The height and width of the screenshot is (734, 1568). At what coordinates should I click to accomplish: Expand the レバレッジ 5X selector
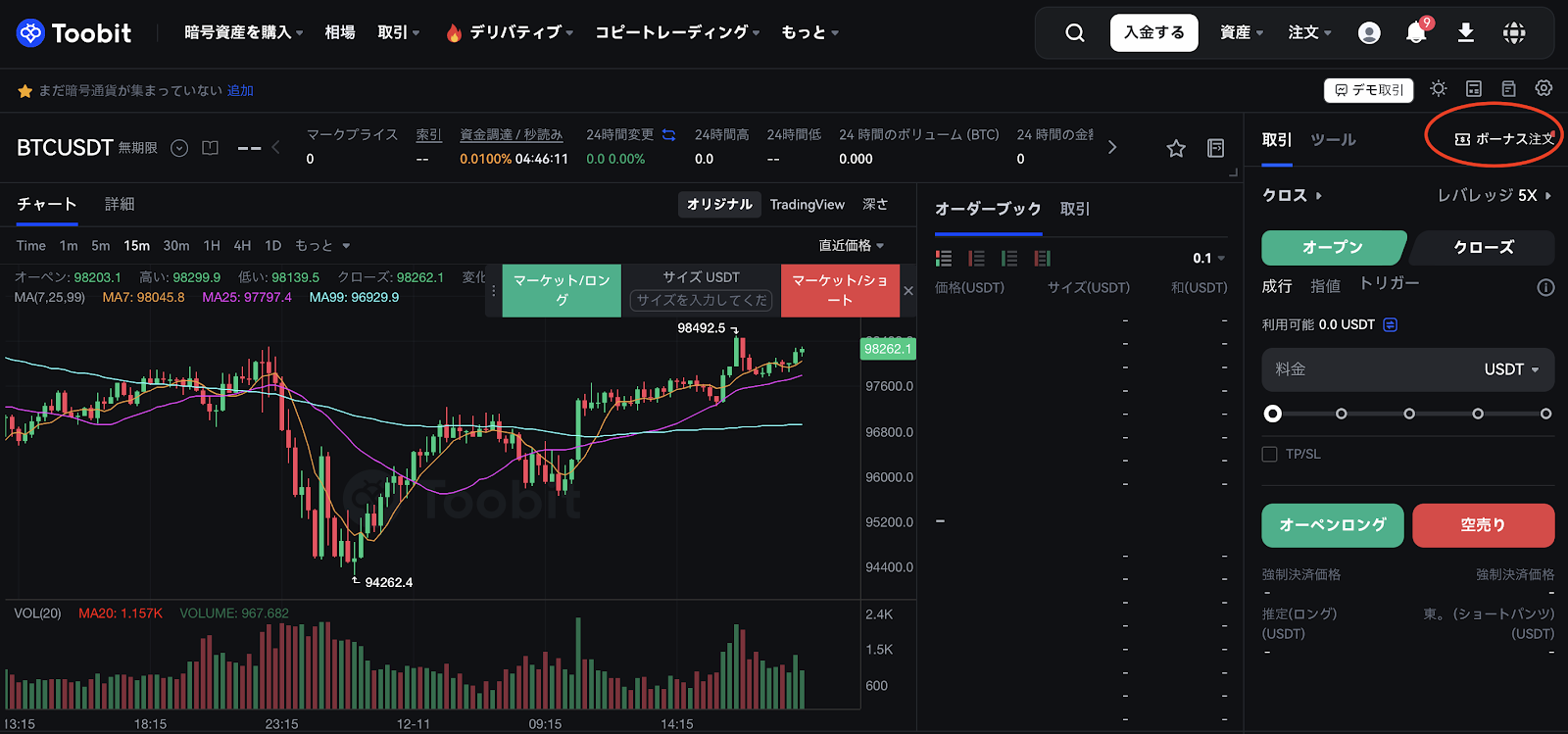(1494, 196)
